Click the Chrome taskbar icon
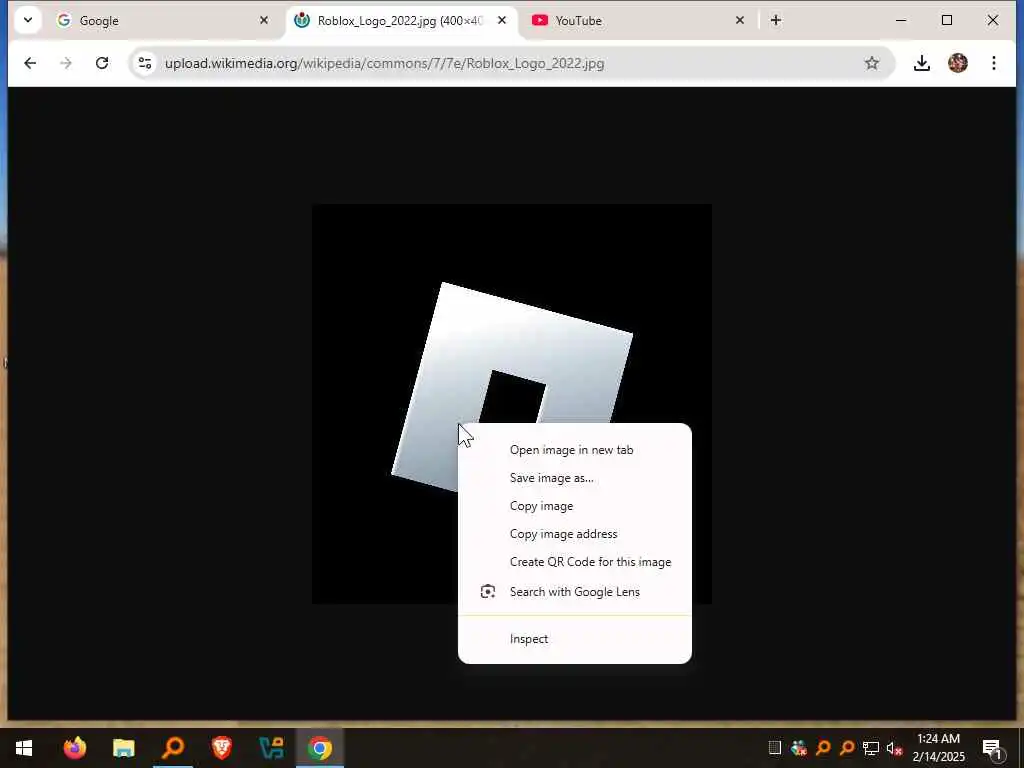1024x768 pixels. pyautogui.click(x=320, y=748)
